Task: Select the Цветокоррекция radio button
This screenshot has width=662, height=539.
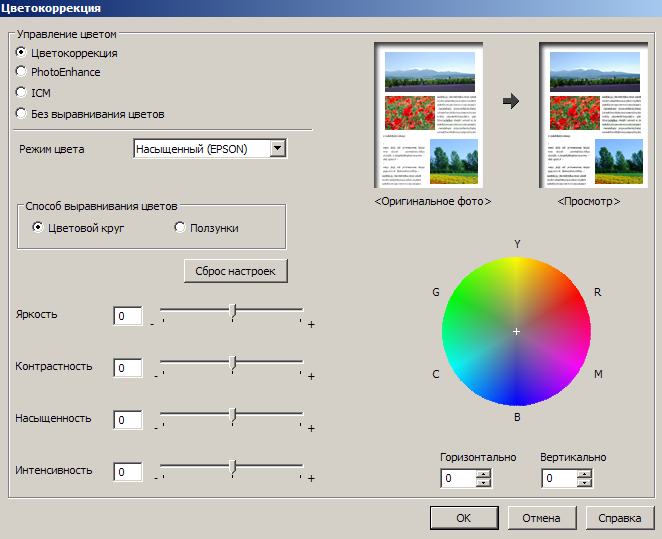Action: (x=21, y=52)
